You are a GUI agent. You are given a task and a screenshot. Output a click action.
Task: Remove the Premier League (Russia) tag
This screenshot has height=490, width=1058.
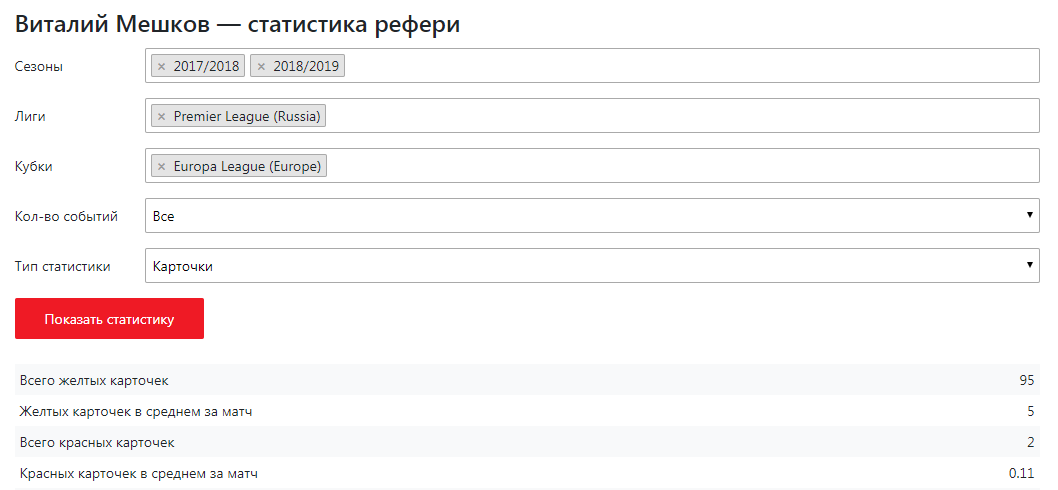tap(161, 117)
